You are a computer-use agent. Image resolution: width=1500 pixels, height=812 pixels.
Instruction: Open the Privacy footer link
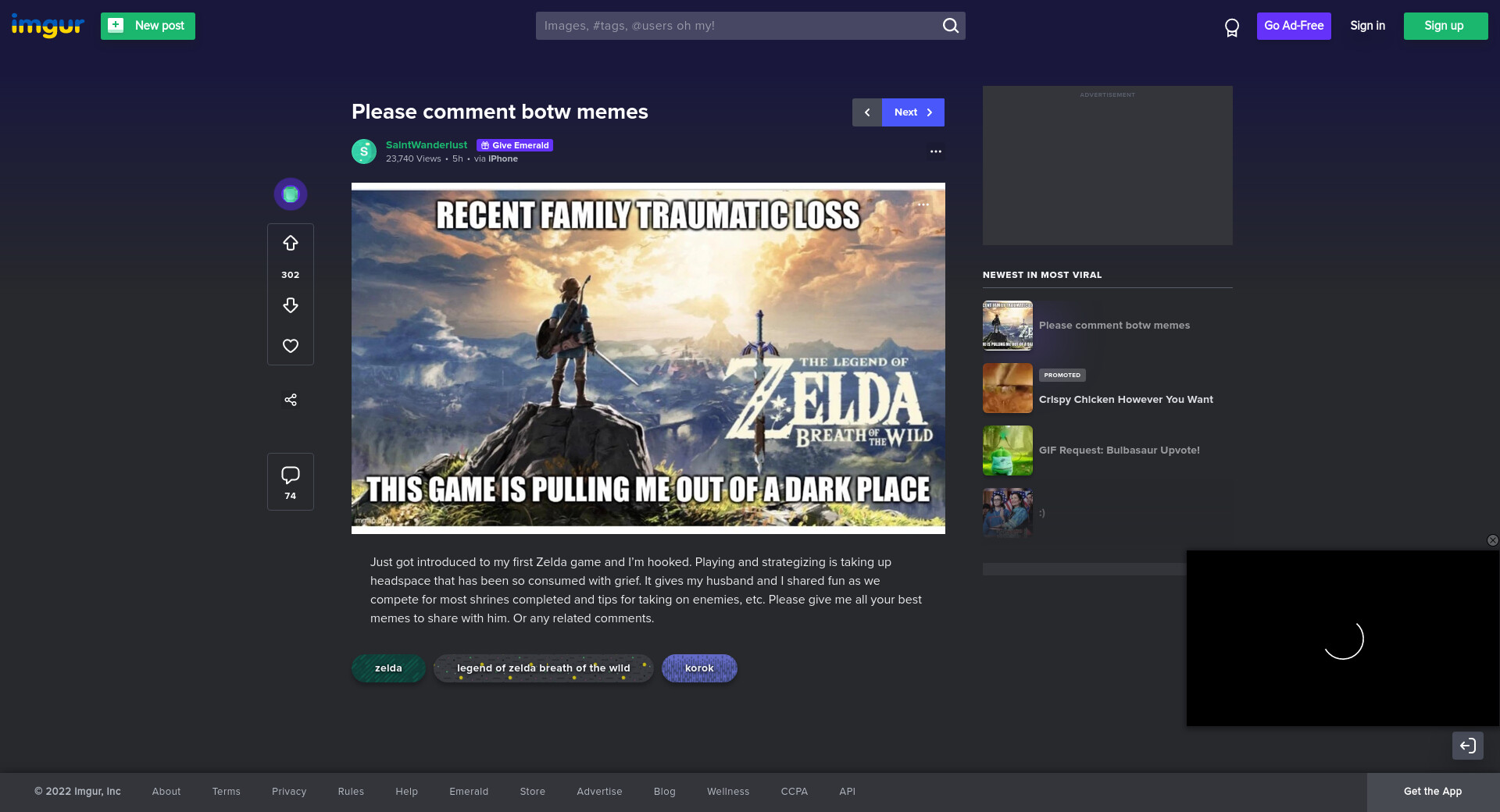(289, 792)
